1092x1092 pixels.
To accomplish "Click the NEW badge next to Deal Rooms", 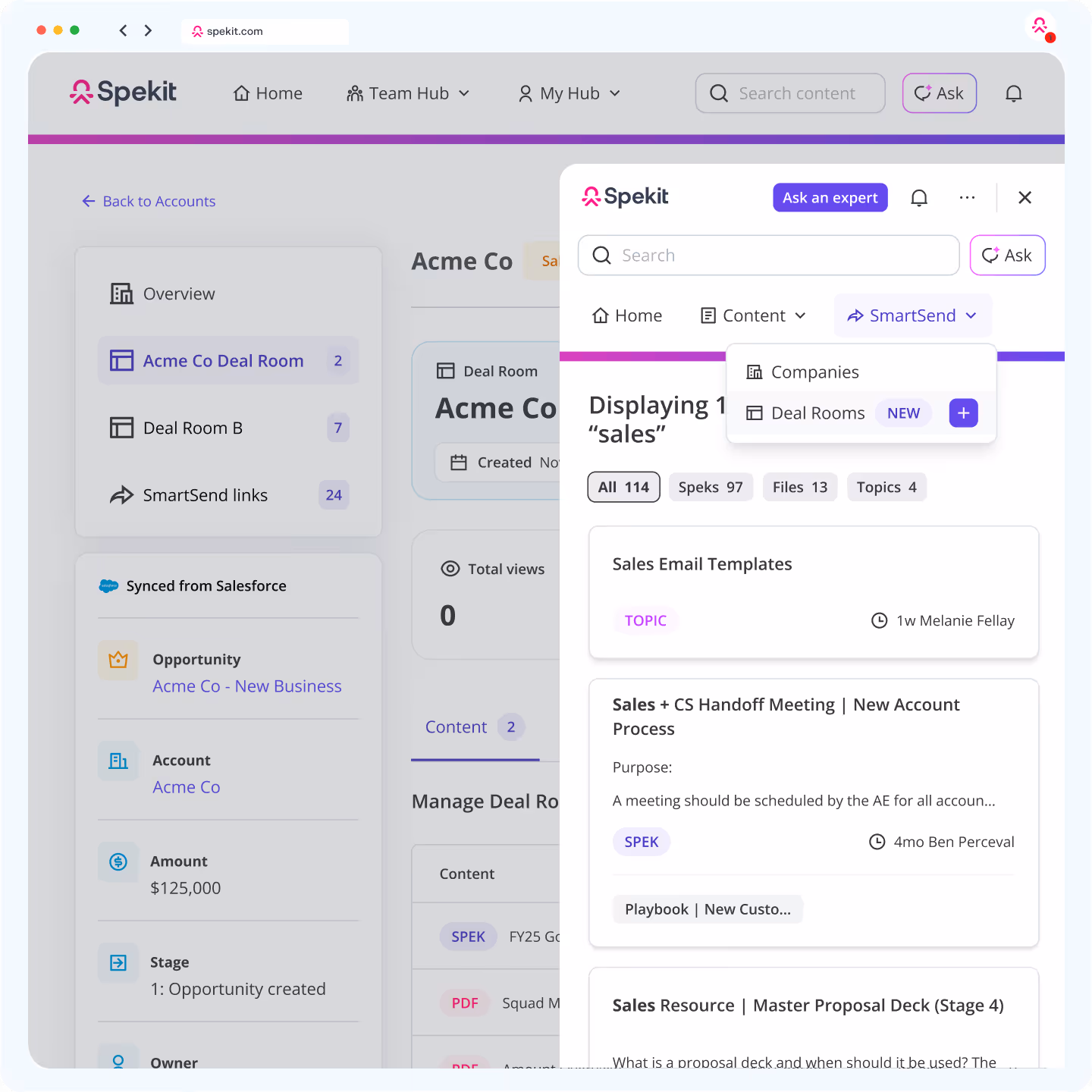I will click(x=903, y=413).
